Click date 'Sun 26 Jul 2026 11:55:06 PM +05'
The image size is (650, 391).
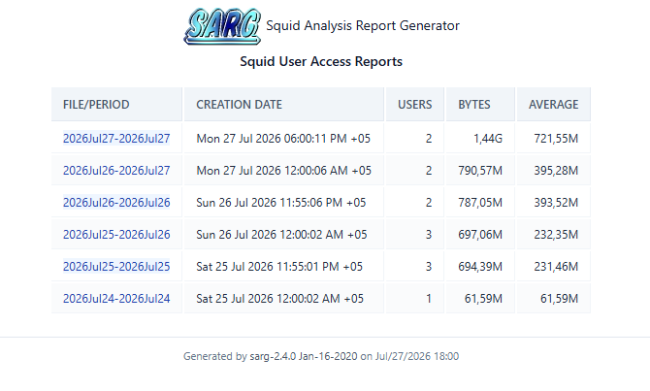click(281, 202)
